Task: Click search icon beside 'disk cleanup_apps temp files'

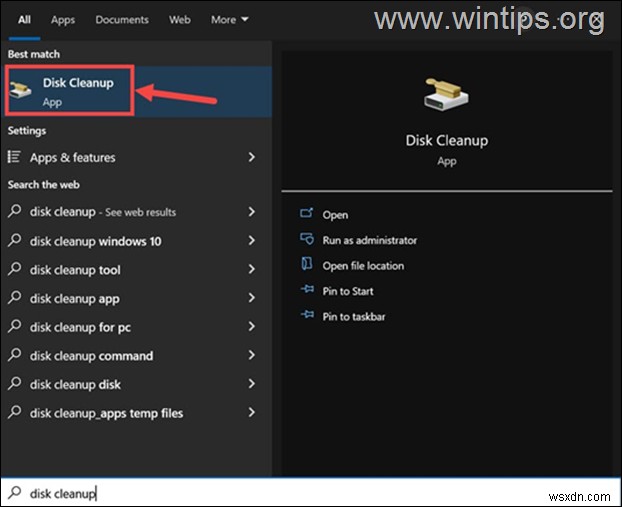Action: tap(14, 411)
